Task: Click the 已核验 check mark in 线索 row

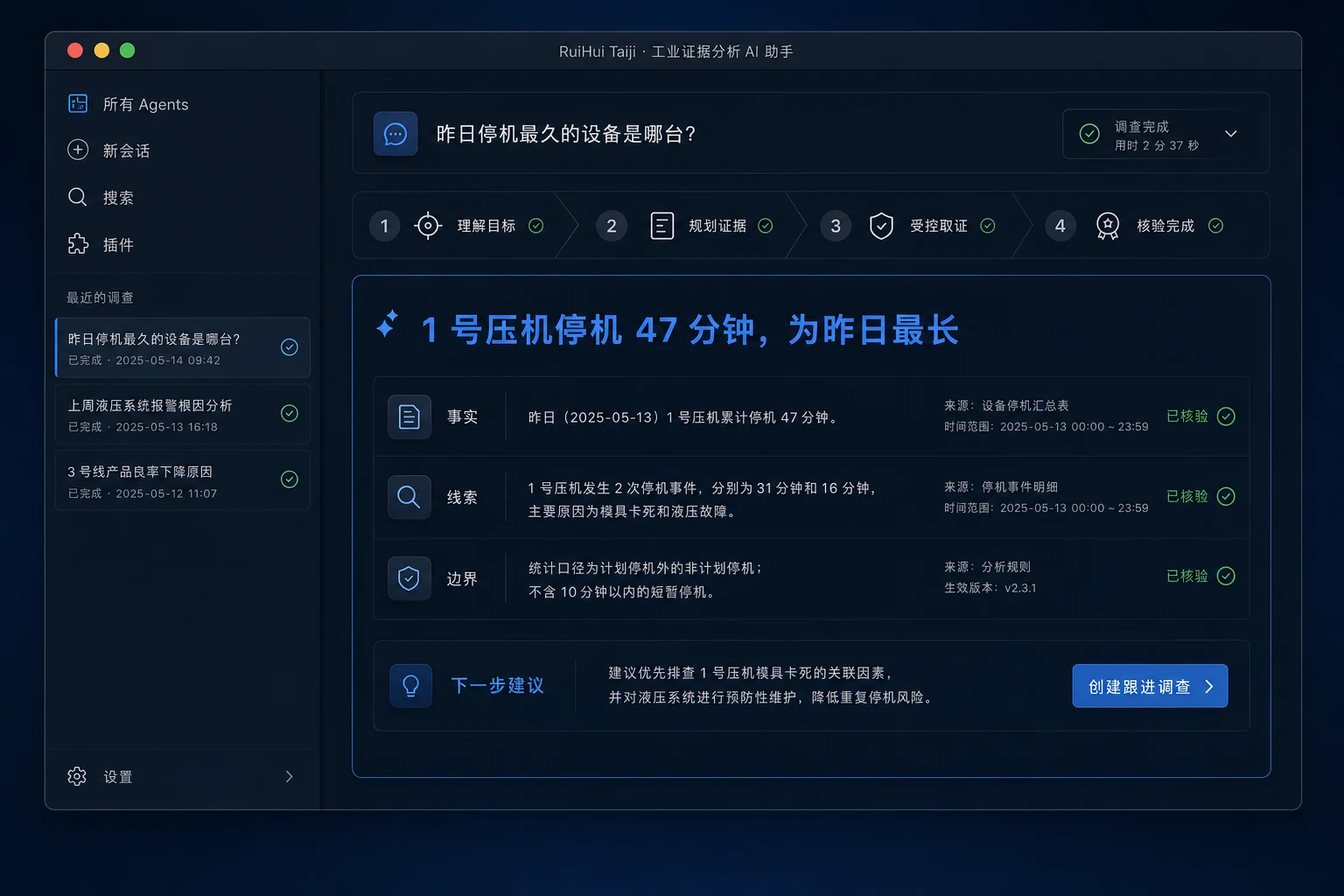Action: (1226, 496)
